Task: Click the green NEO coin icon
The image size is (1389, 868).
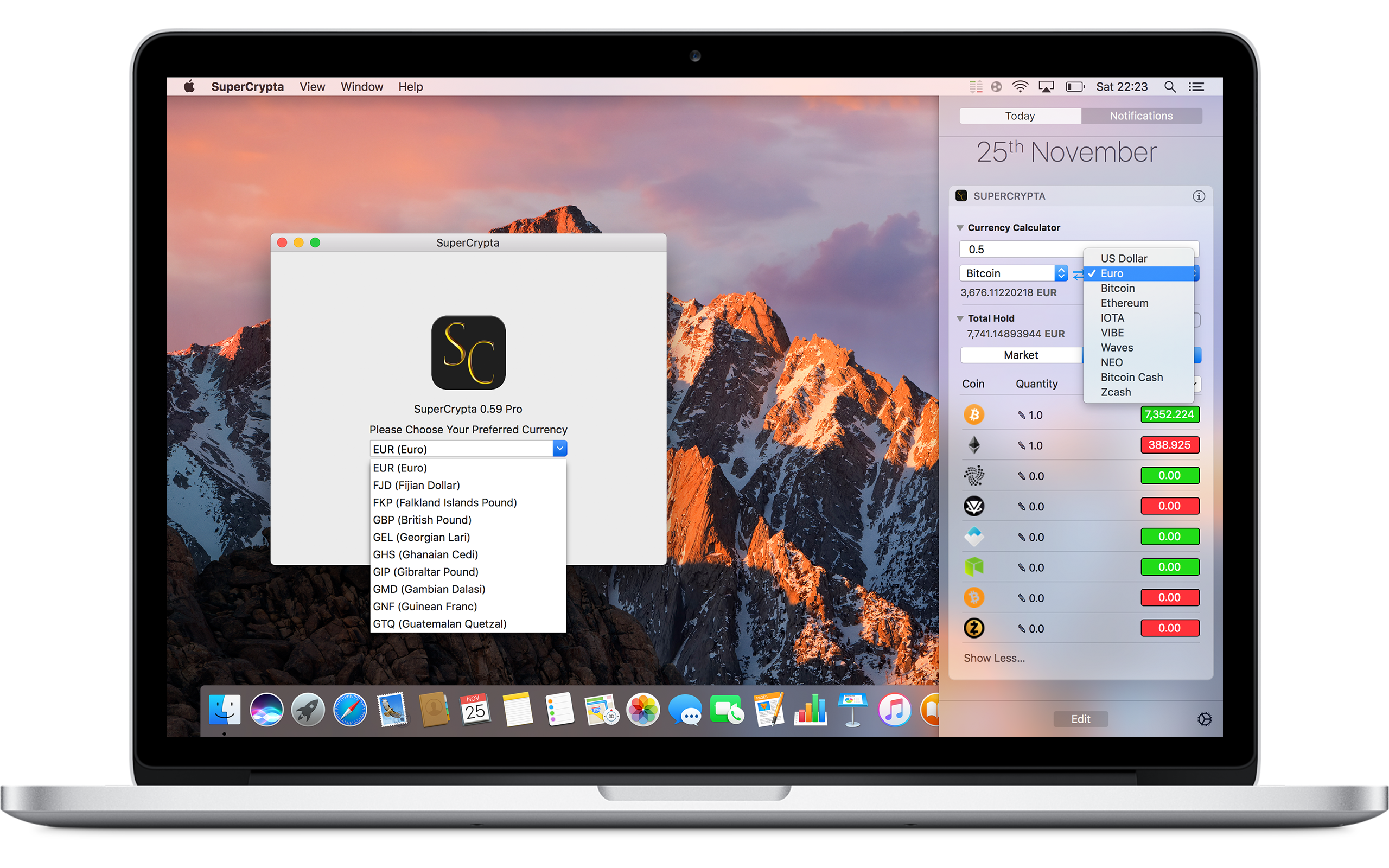Action: (x=973, y=567)
